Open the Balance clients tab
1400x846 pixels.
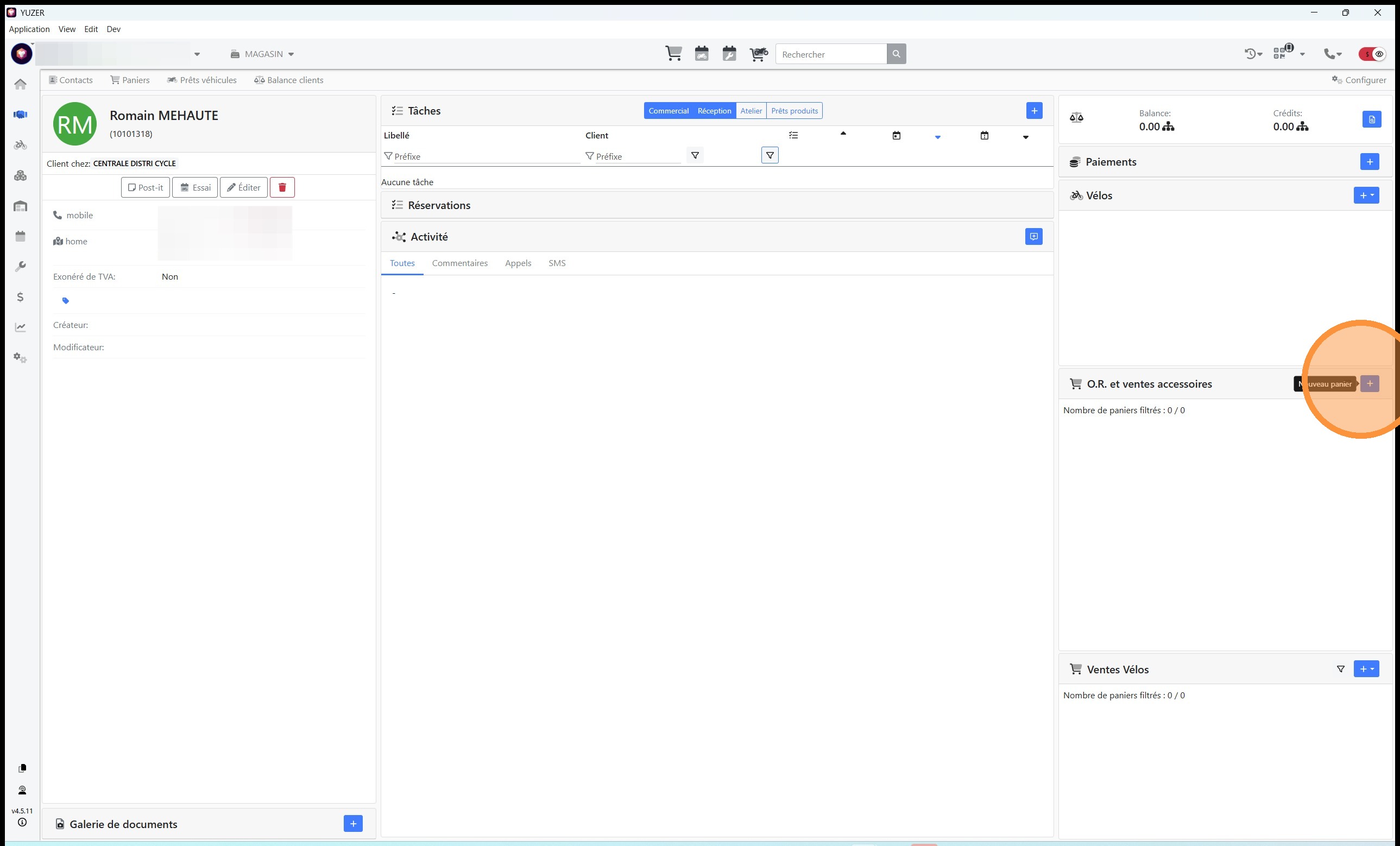[289, 80]
